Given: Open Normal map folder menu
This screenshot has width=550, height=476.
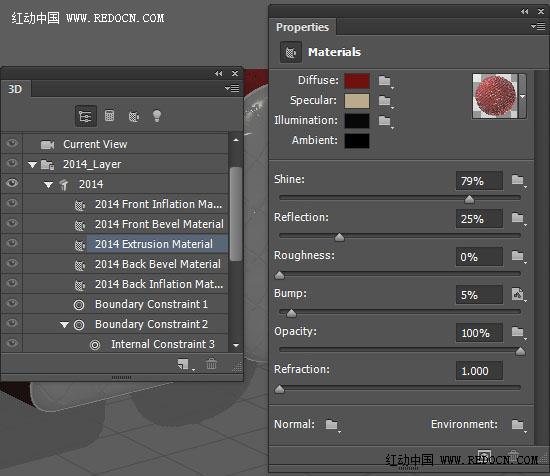Looking at the screenshot, I should coord(332,425).
